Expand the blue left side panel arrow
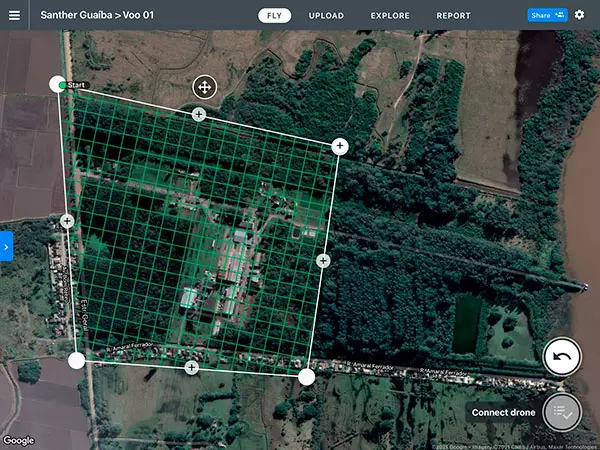600x450 pixels. pos(6,246)
